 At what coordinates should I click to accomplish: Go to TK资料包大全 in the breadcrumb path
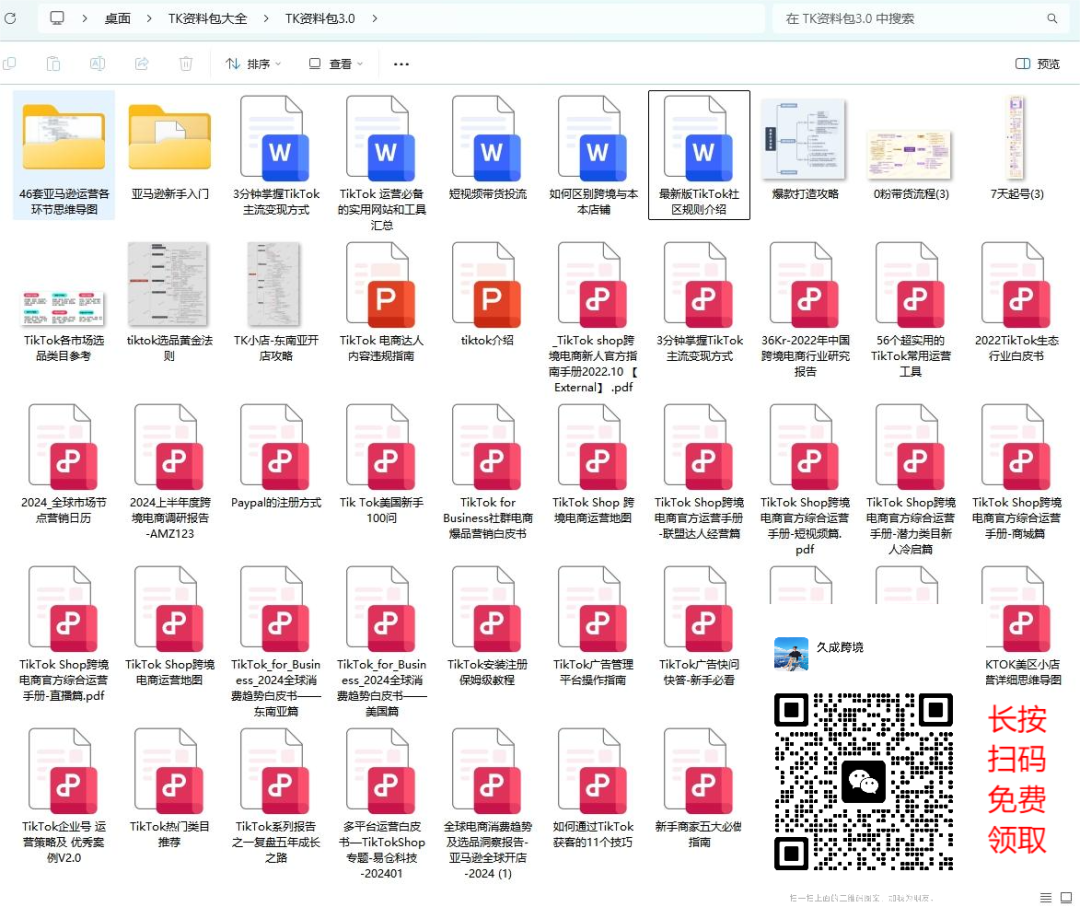click(207, 19)
